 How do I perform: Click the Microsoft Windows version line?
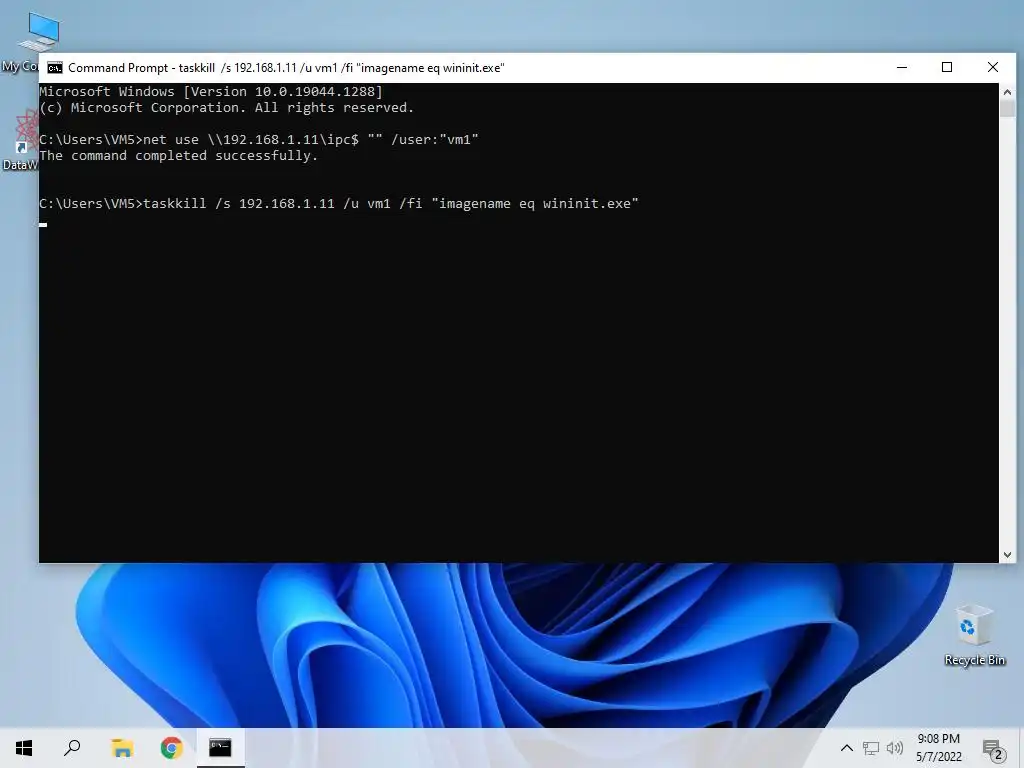pos(211,92)
